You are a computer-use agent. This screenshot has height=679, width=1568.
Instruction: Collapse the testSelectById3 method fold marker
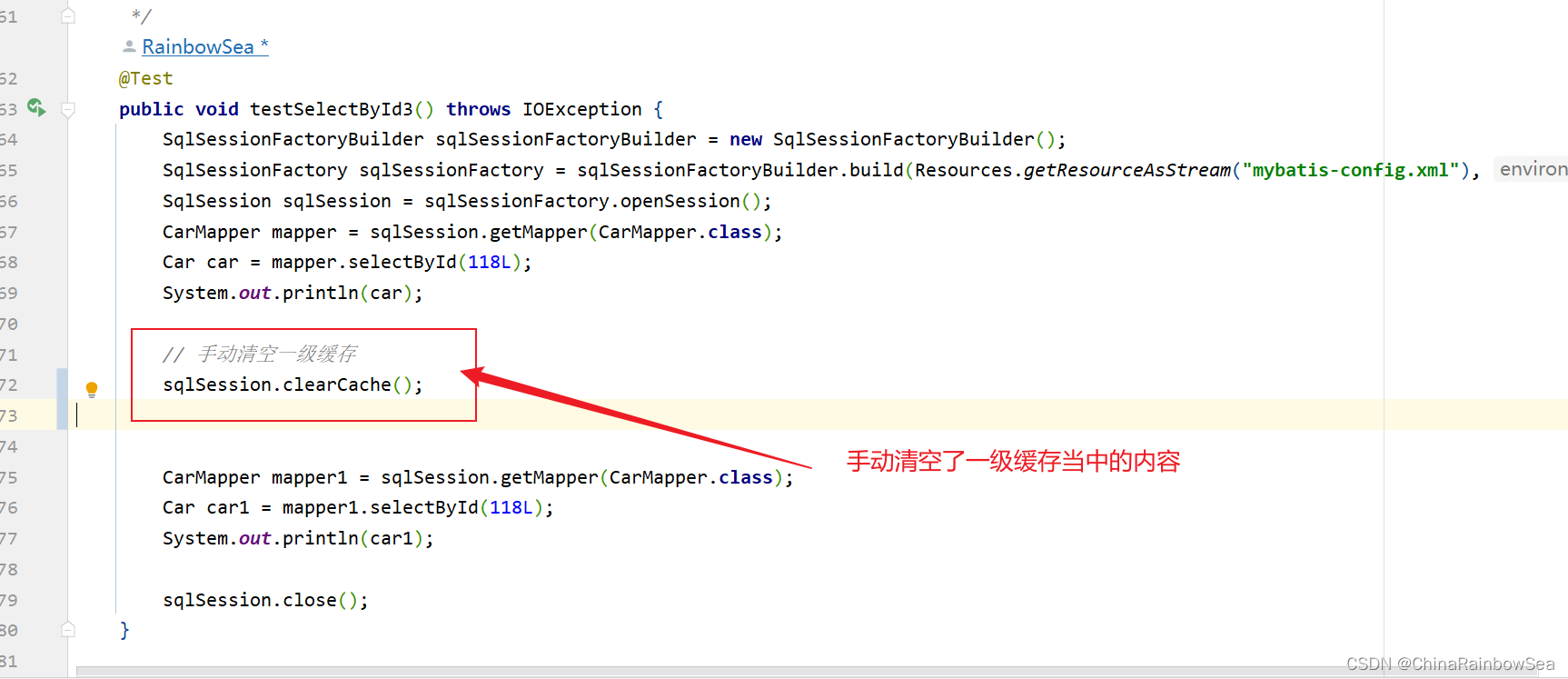coord(68,109)
